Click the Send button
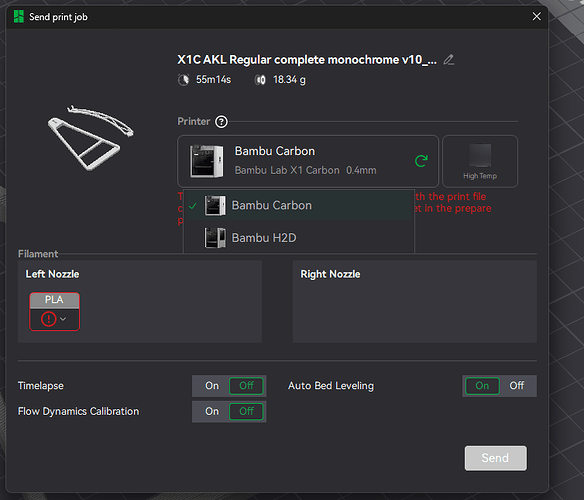The width and height of the screenshot is (584, 500). click(495, 458)
